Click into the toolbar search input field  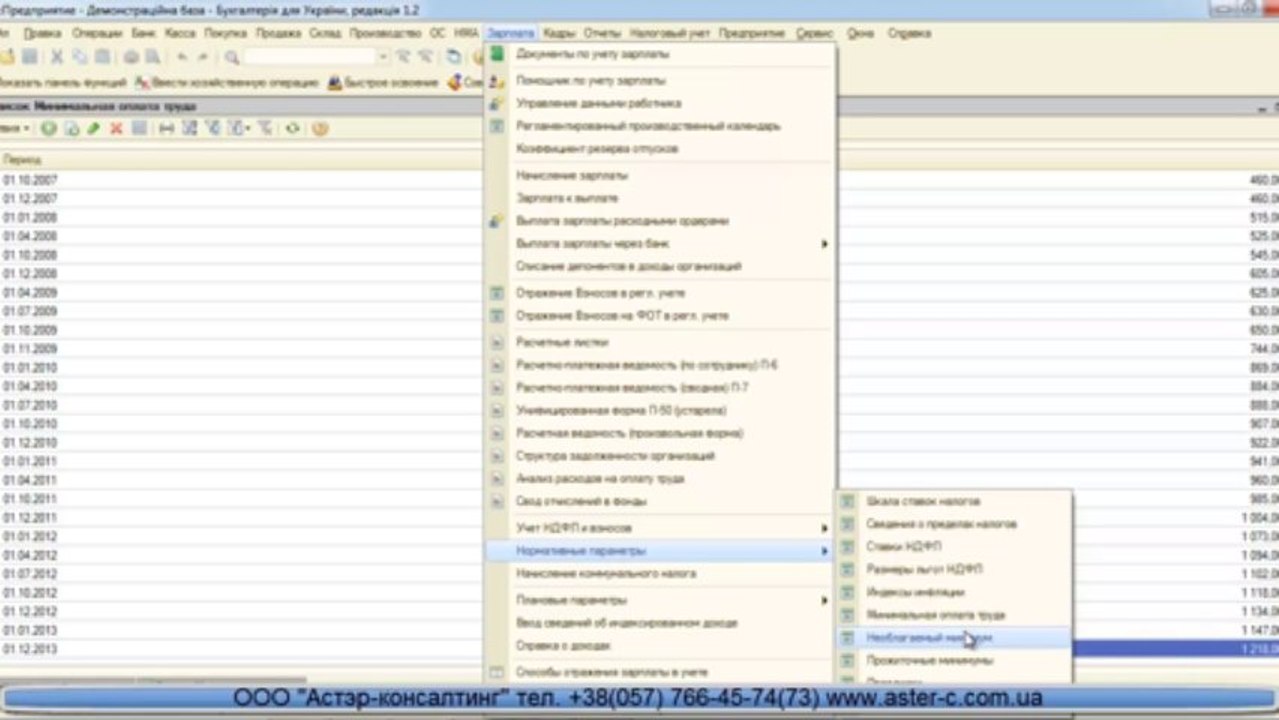click(x=310, y=57)
